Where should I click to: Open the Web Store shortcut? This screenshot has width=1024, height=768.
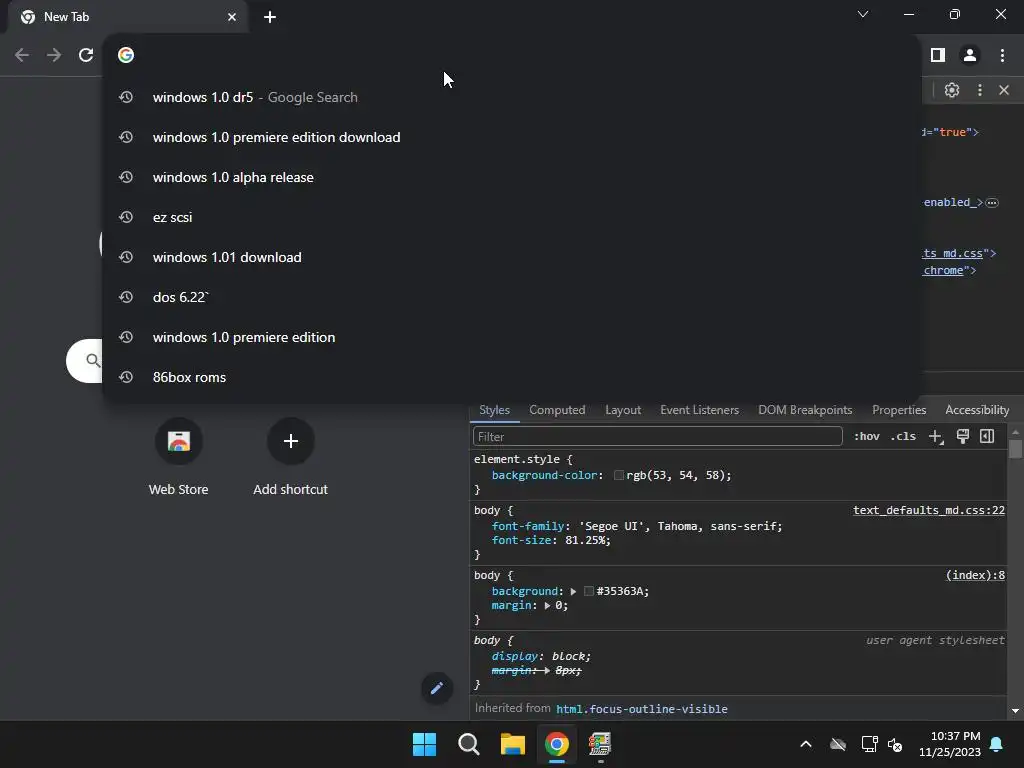click(x=178, y=441)
